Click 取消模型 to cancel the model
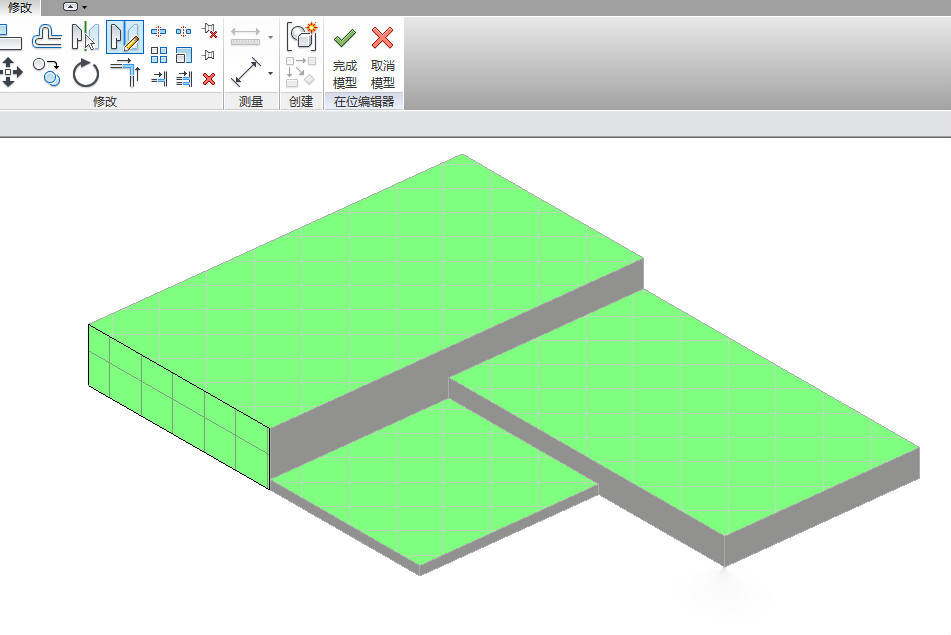The width and height of the screenshot is (951, 635). (384, 57)
